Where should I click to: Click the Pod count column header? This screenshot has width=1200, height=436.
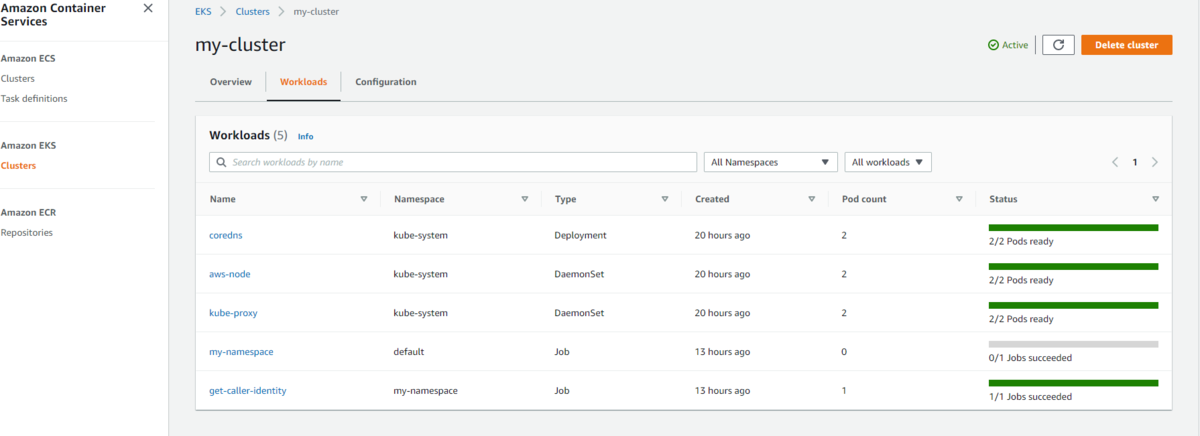pyautogui.click(x=864, y=199)
